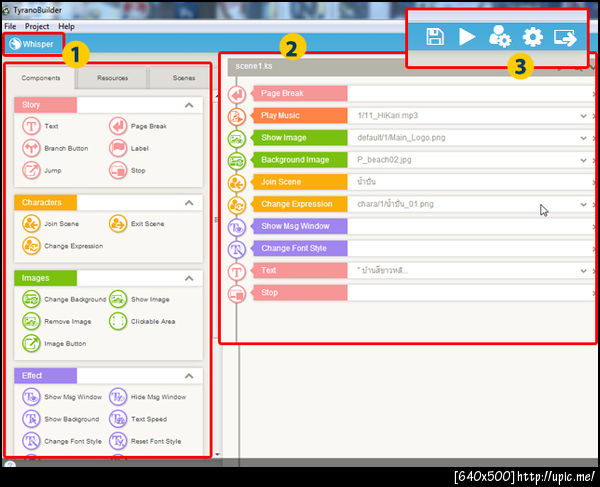The width and height of the screenshot is (600, 487).
Task: Select the Jump component
Action: [42, 170]
